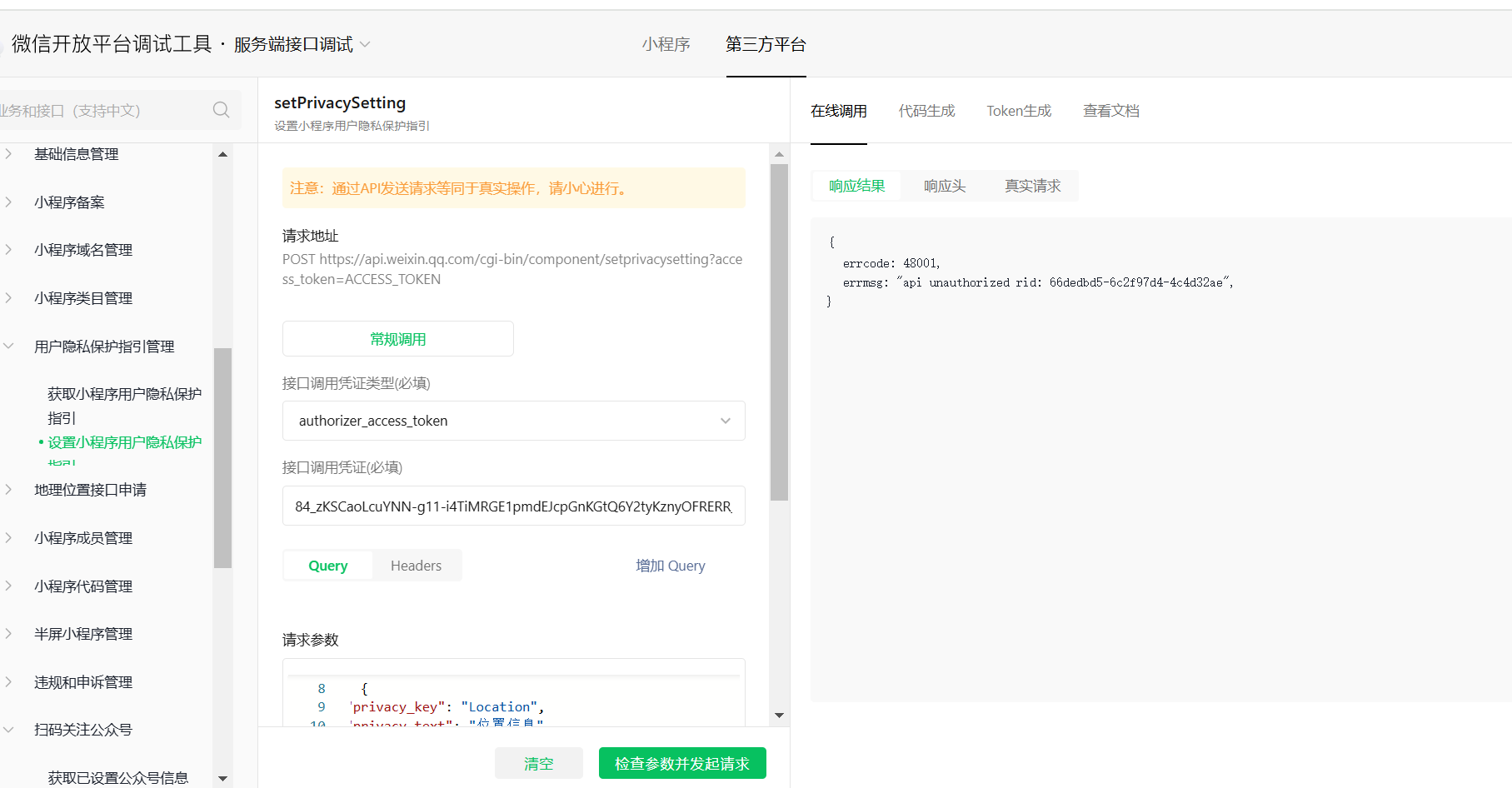Show the 响应结果 panel

click(856, 186)
